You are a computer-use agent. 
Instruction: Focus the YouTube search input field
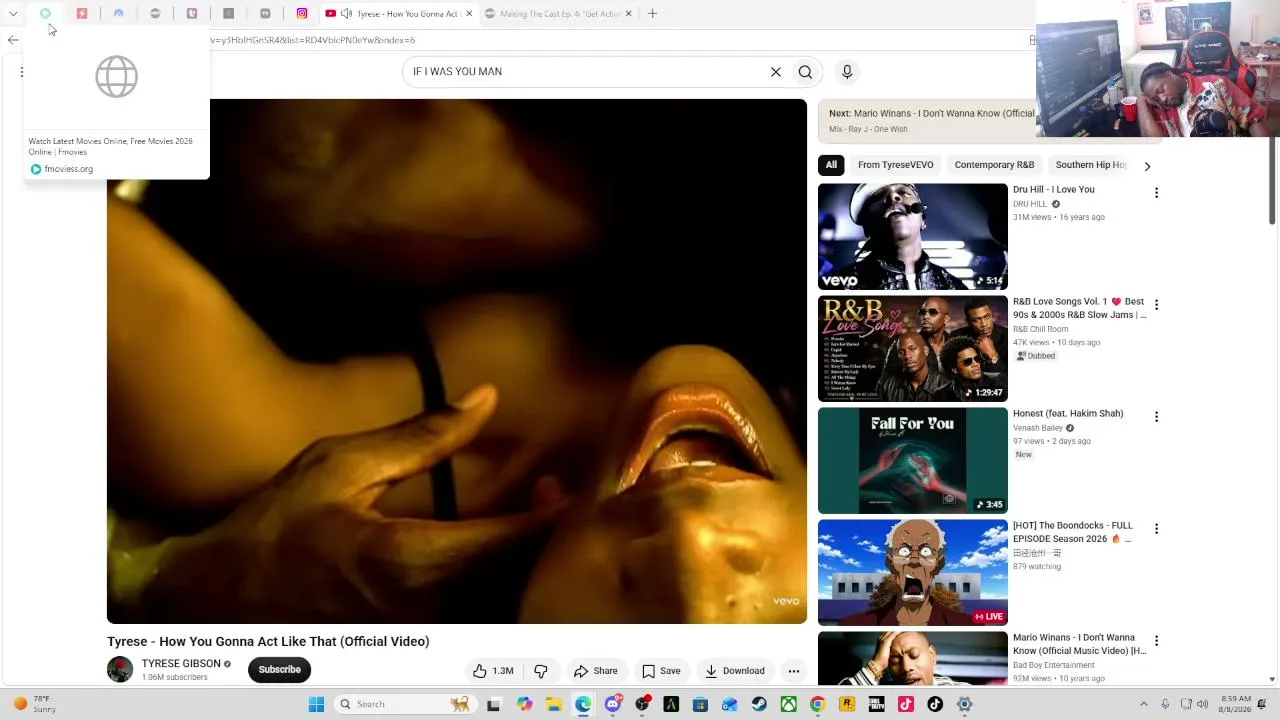coord(585,72)
